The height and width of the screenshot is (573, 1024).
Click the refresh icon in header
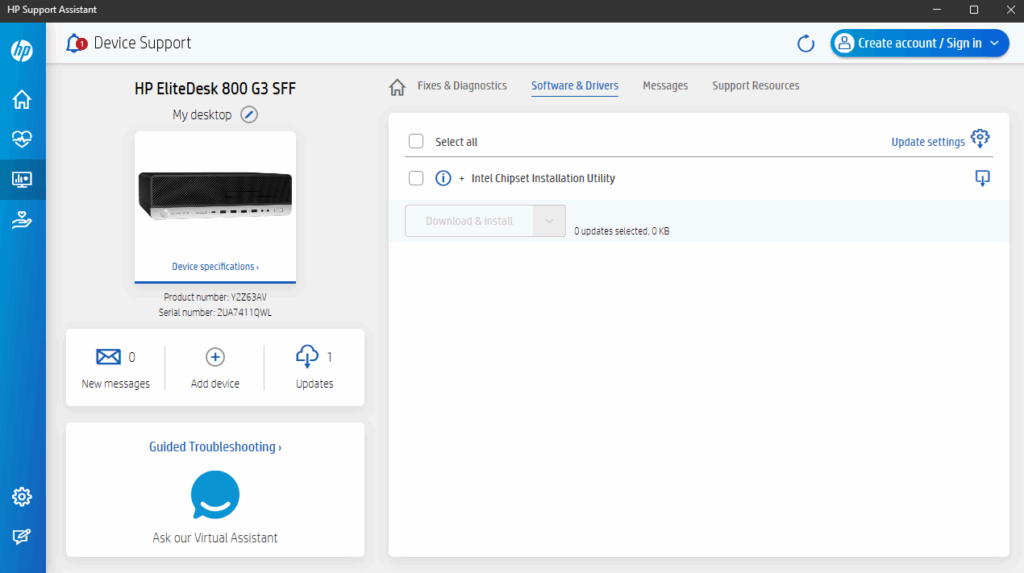pyautogui.click(x=805, y=43)
